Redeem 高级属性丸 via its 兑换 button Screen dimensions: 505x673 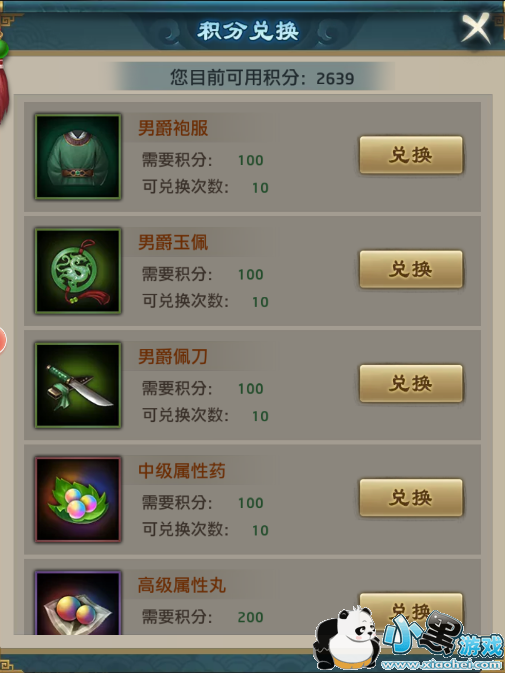[411, 609]
